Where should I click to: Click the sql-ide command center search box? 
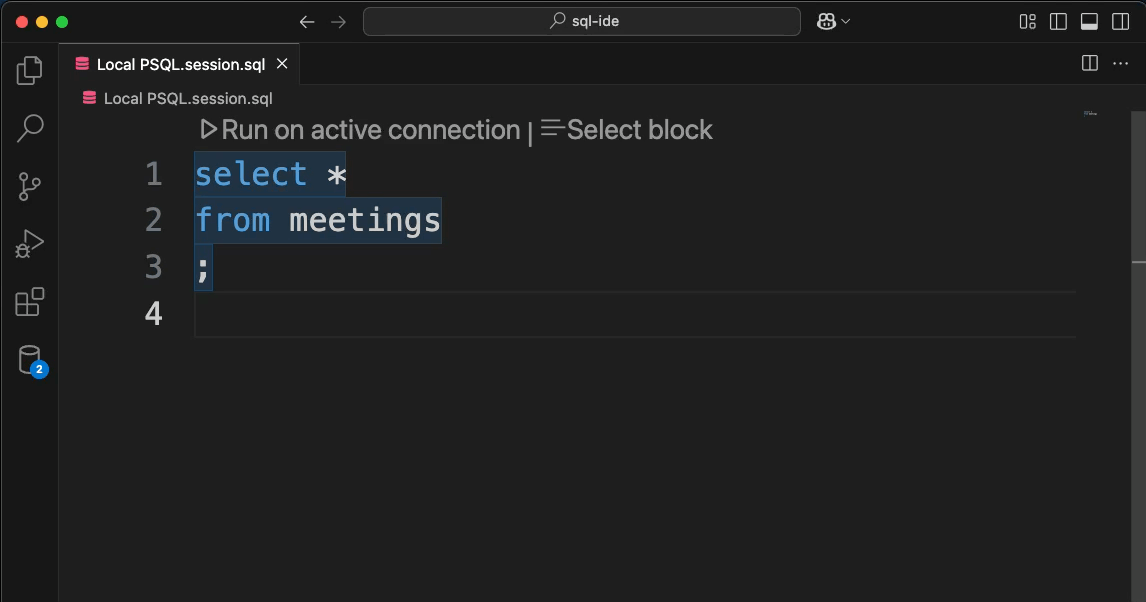click(582, 21)
